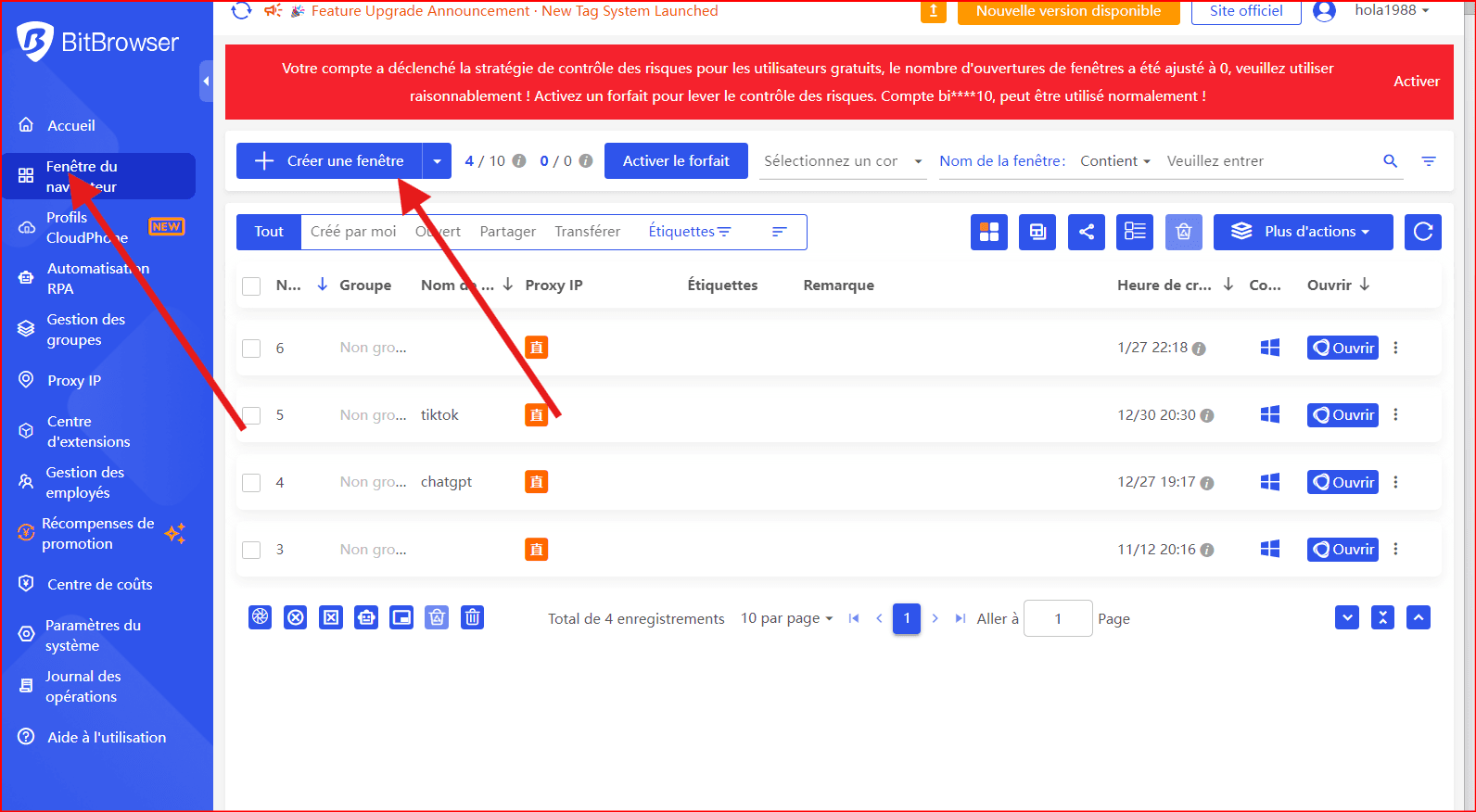Open the recycle bin icon in toolbar

pyautogui.click(x=1183, y=232)
